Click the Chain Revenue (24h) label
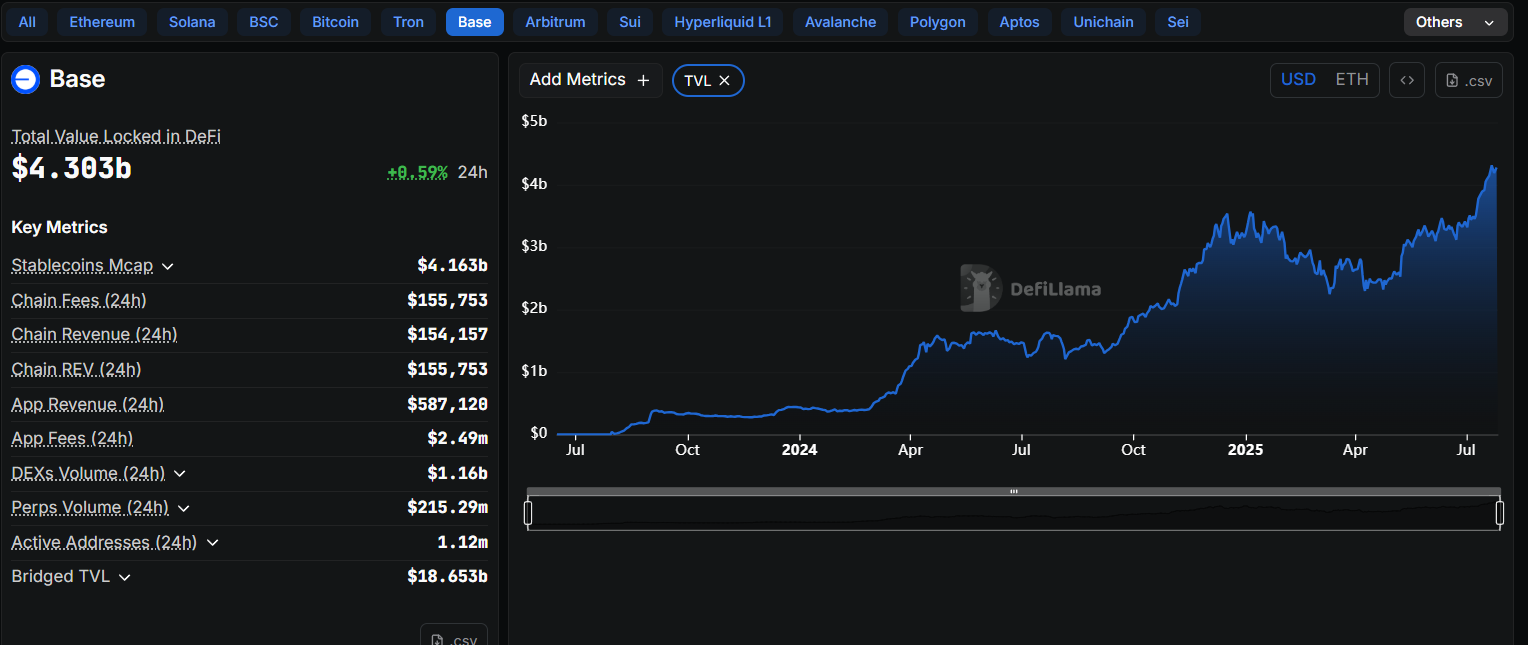This screenshot has width=1528, height=645. pyautogui.click(x=94, y=334)
